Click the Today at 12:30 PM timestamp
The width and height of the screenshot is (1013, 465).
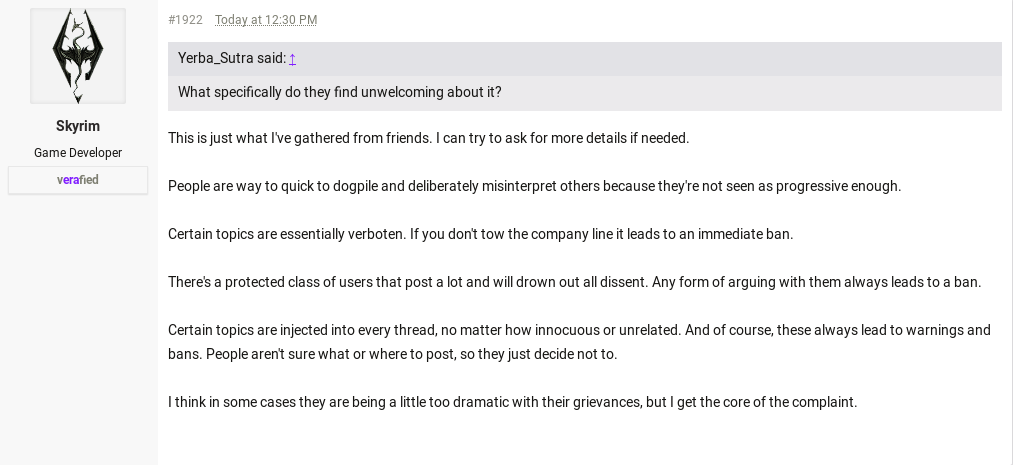tap(266, 19)
